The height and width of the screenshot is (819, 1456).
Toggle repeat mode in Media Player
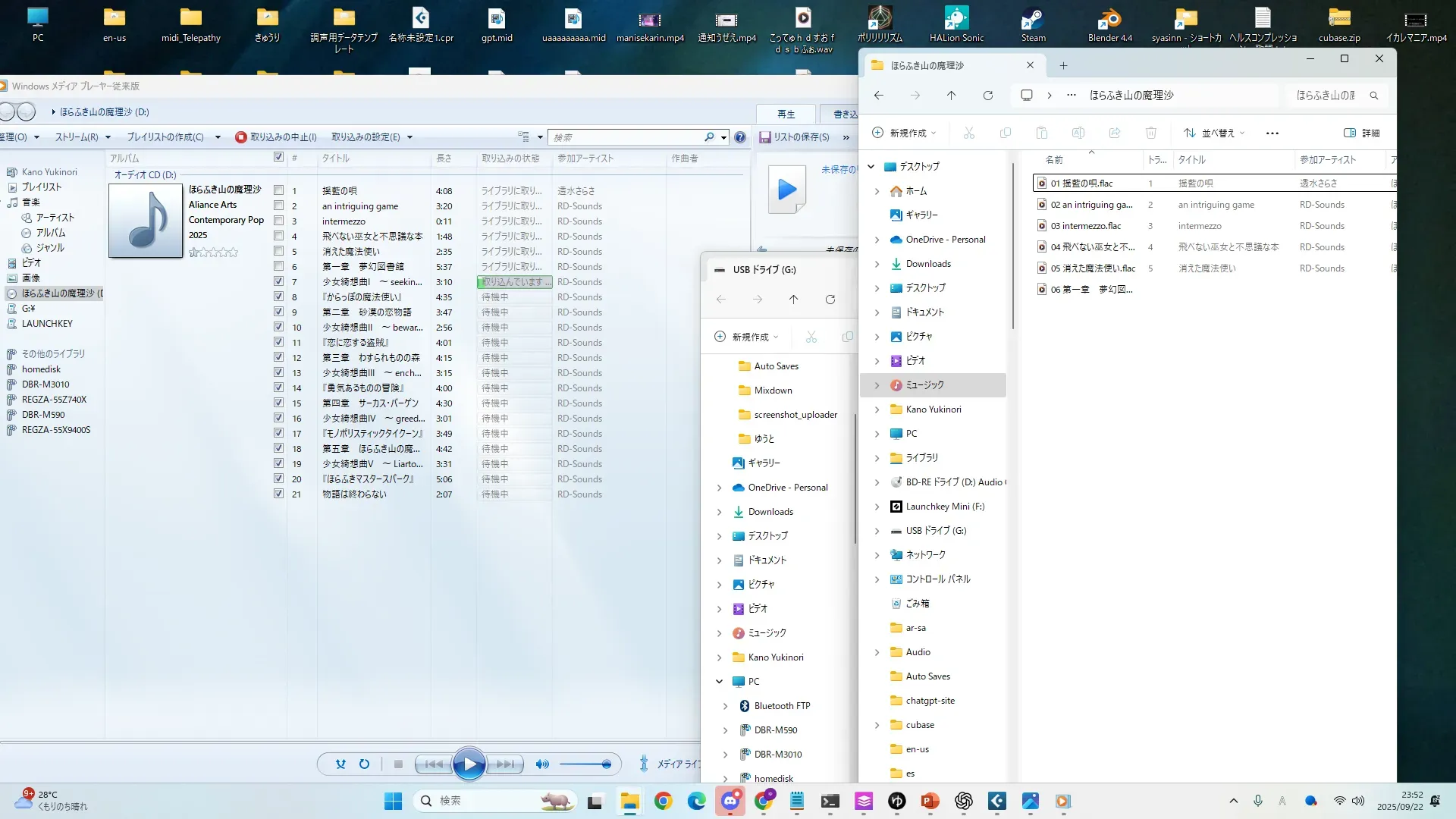click(364, 764)
